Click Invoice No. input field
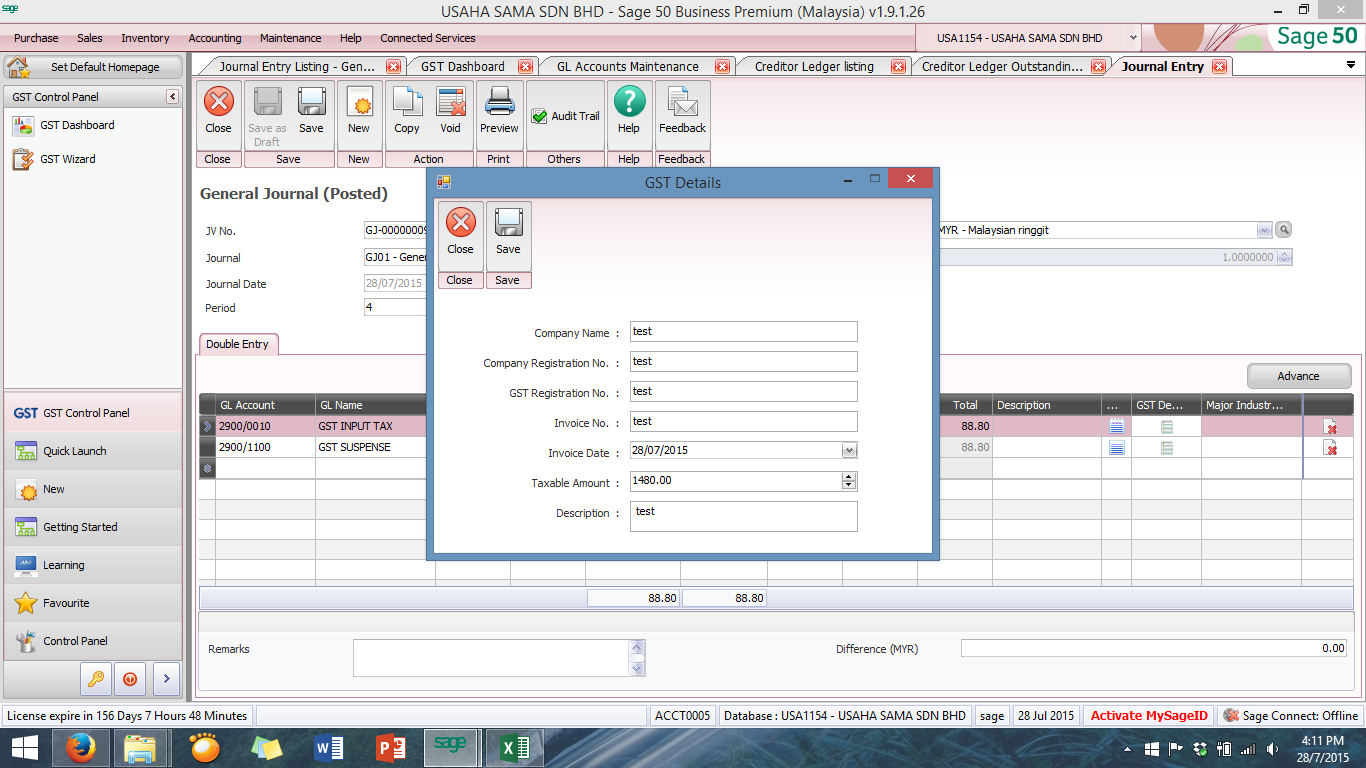 click(744, 422)
